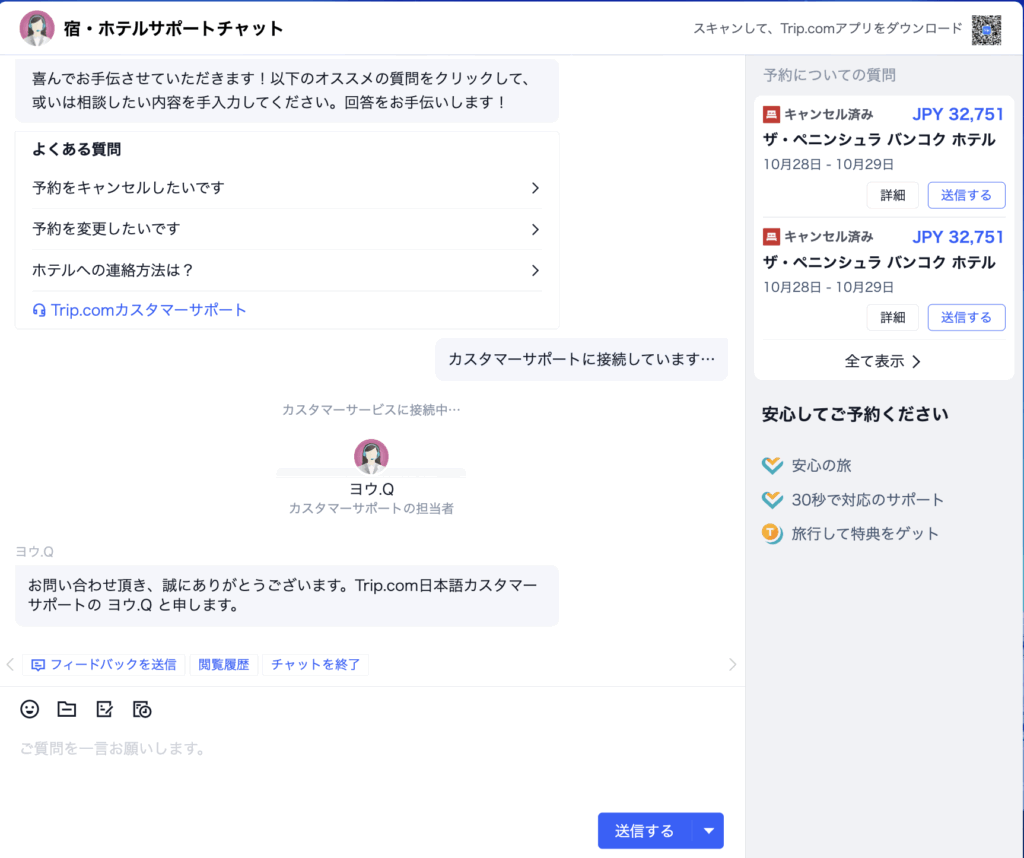Image resolution: width=1024 pixels, height=858 pixels.
Task: Click 詳細 on the first booking
Action: pos(892,195)
